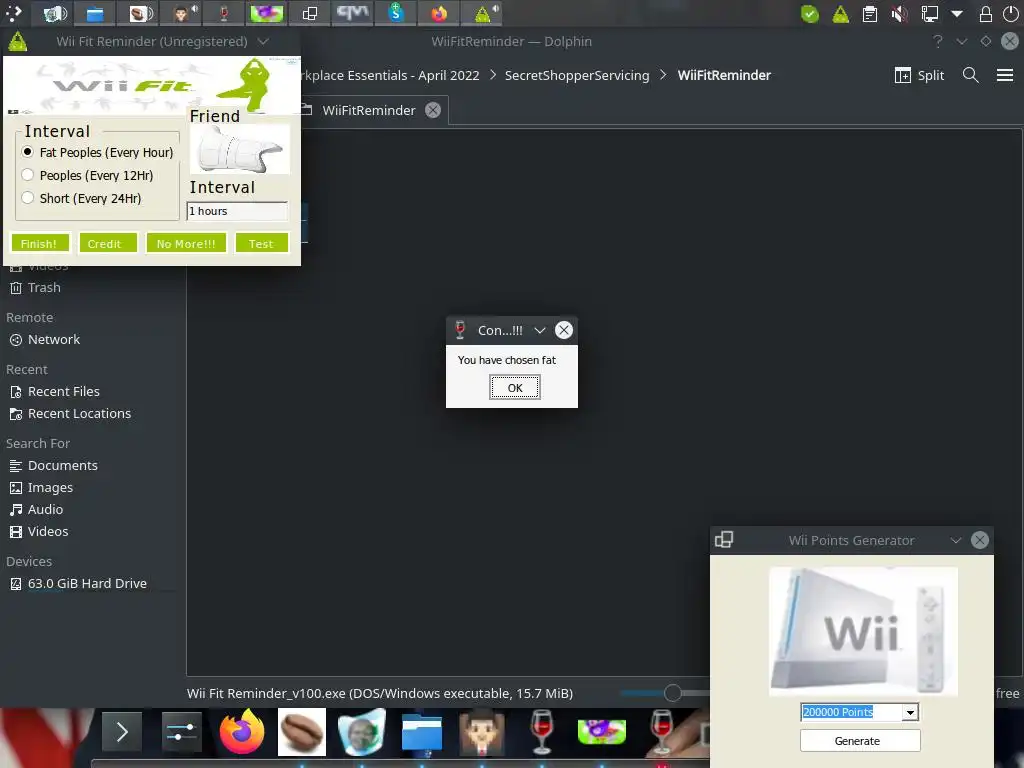
Task: Open the Dolphin hamburger menu
Action: point(1005,75)
